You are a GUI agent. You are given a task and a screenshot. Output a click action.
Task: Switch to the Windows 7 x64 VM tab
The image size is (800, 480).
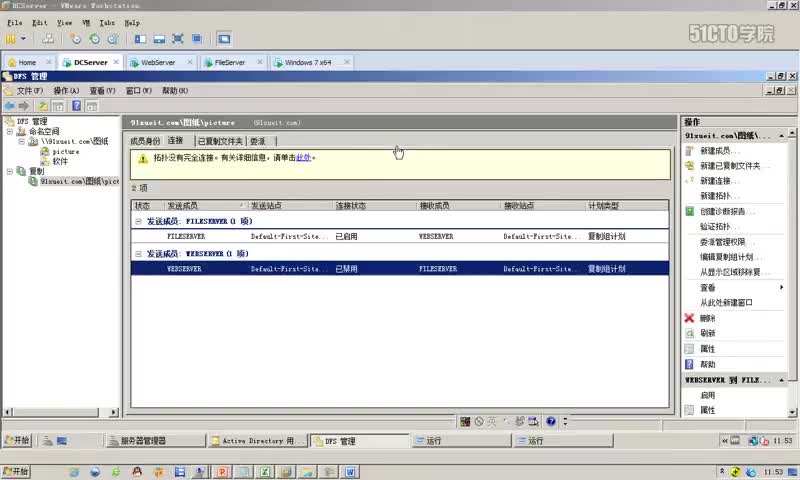click(308, 62)
